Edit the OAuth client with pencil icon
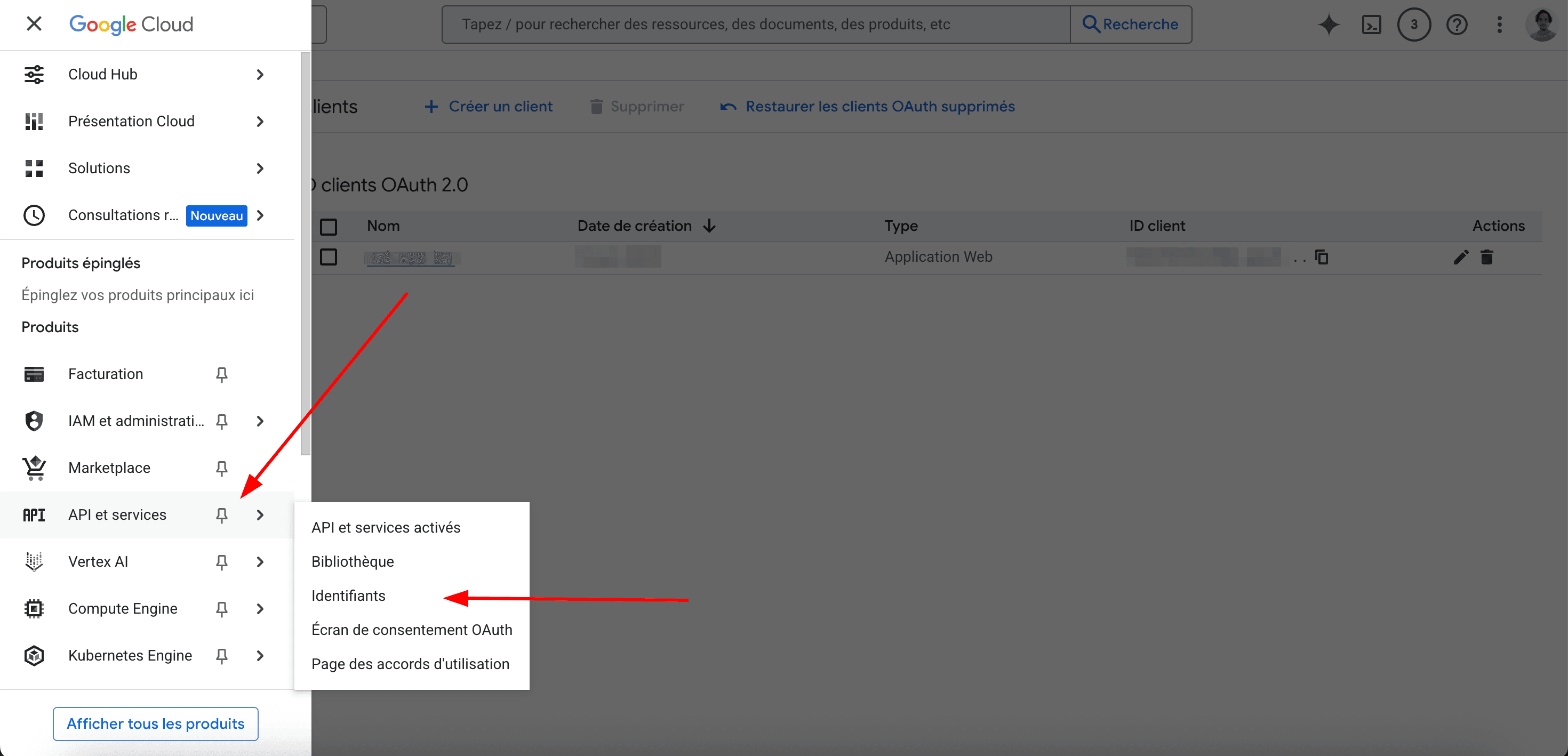This screenshot has height=756, width=1568. [x=1461, y=257]
